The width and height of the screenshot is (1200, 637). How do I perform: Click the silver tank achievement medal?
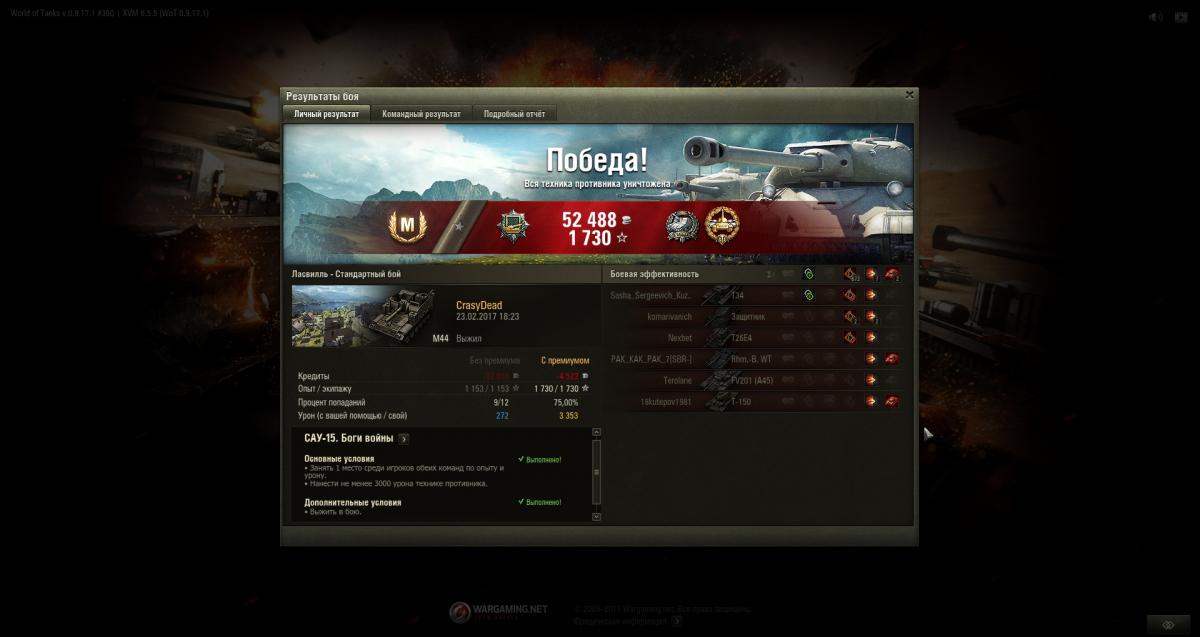(682, 227)
